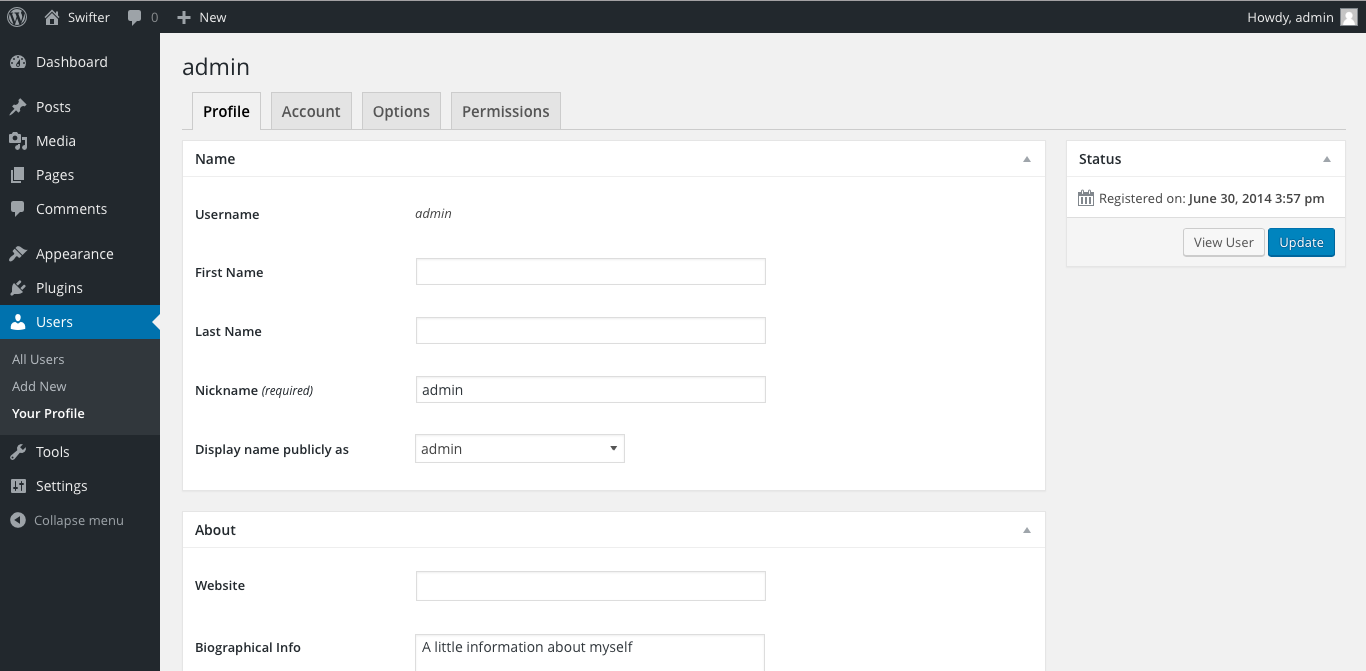Open Media in the sidebar menu
The image size is (1366, 671).
pos(80,141)
